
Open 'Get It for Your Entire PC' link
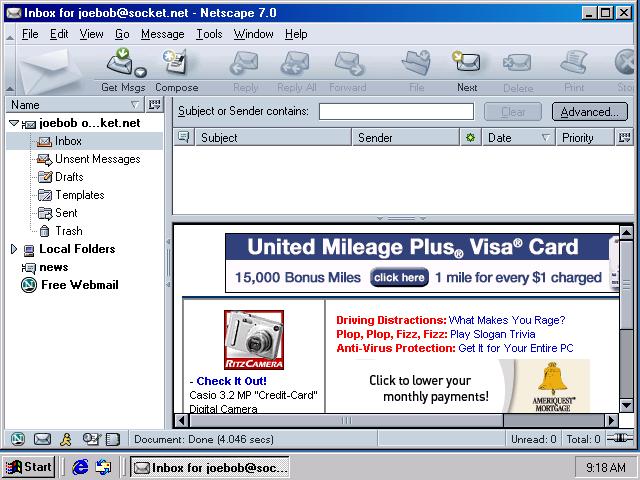coord(516,348)
